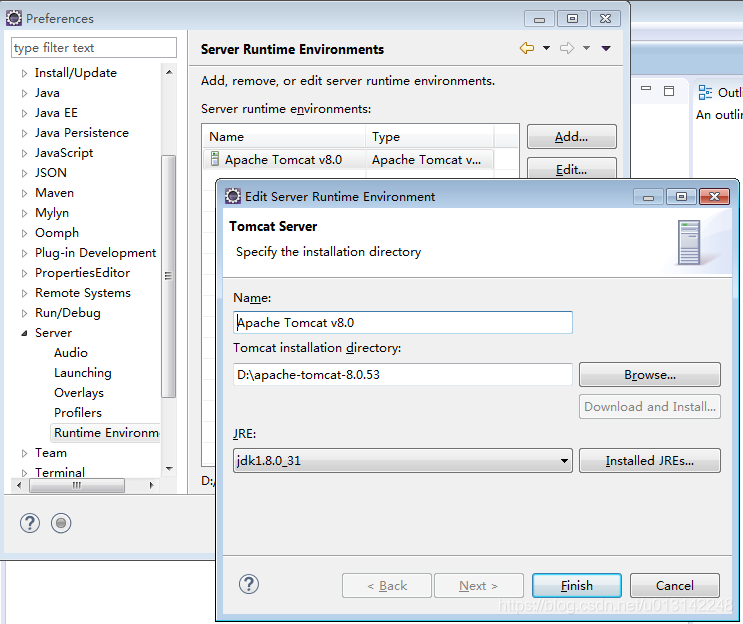This screenshot has height=624, width=743.
Task: Expand the Java tree node
Action: [x=25, y=93]
